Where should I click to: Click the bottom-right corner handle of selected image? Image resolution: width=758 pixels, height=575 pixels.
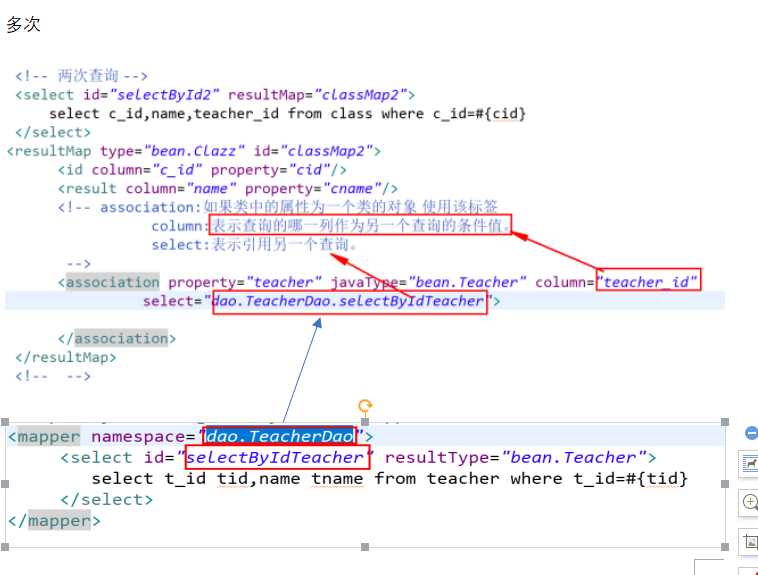(725, 547)
